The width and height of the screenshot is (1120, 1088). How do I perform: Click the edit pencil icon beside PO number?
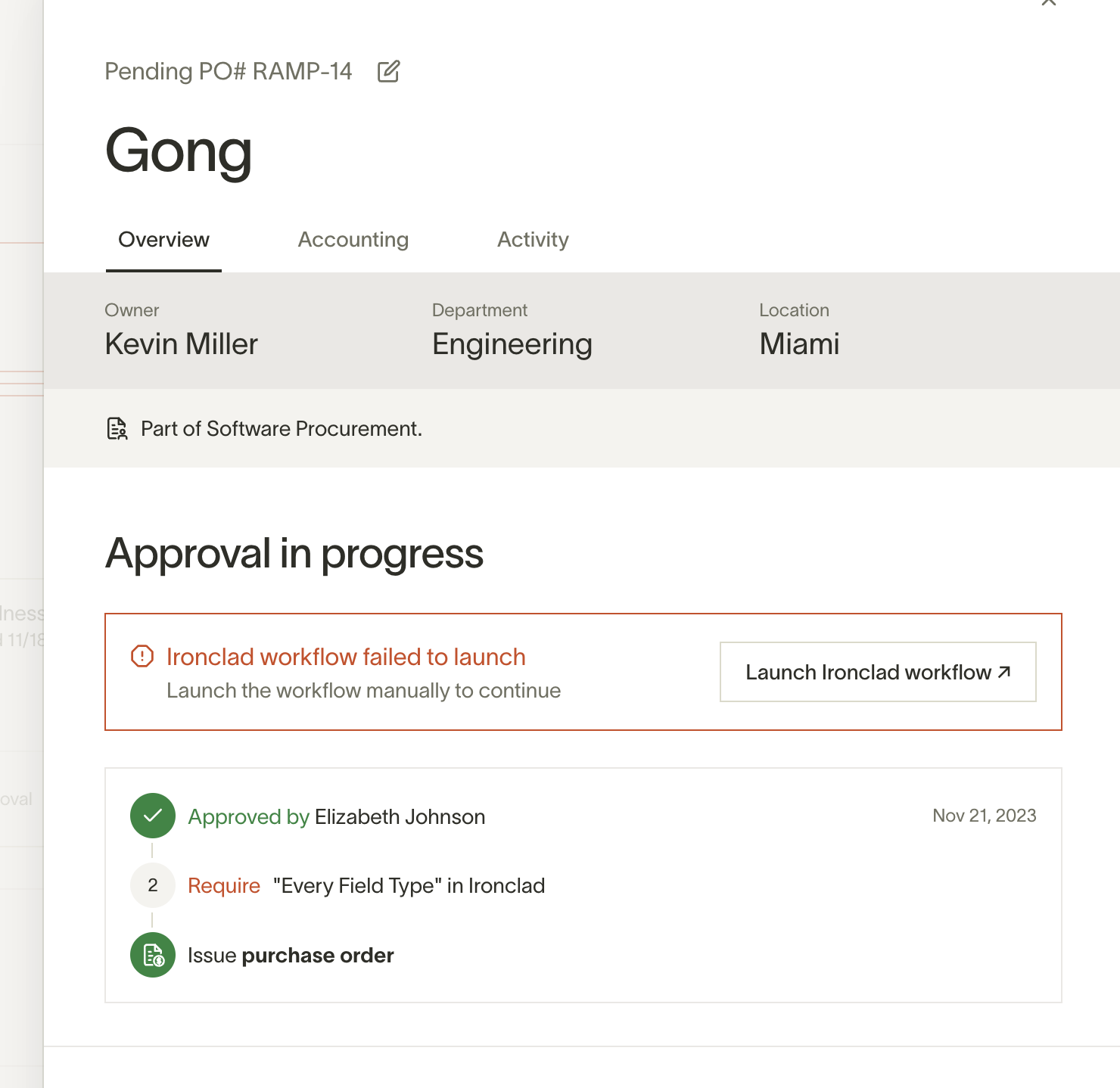point(388,72)
